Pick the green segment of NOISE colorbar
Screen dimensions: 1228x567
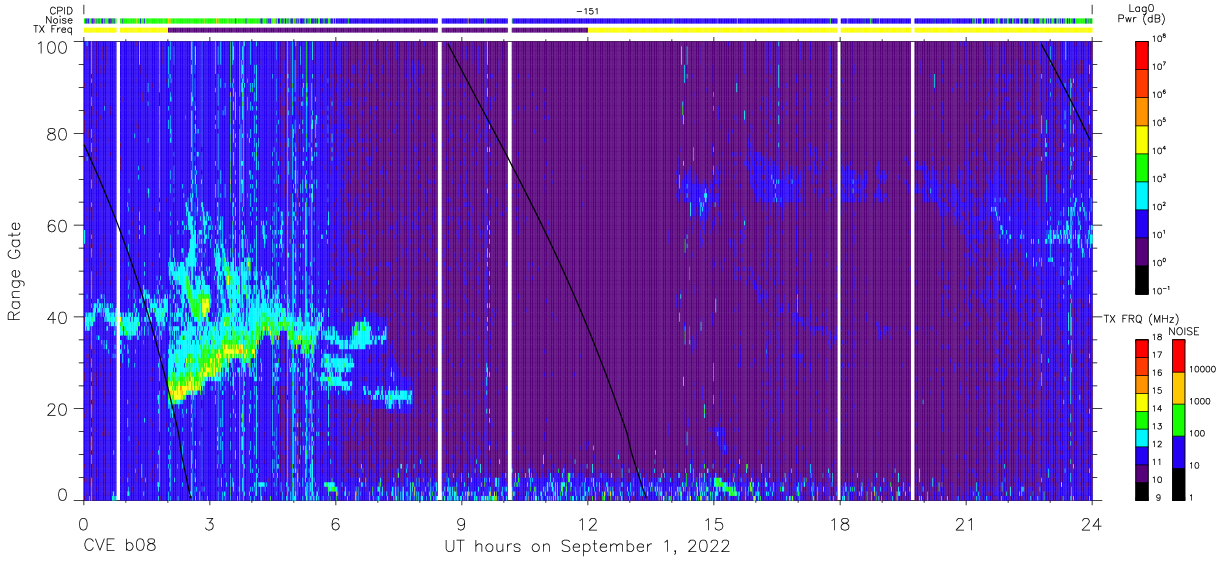click(x=1177, y=419)
